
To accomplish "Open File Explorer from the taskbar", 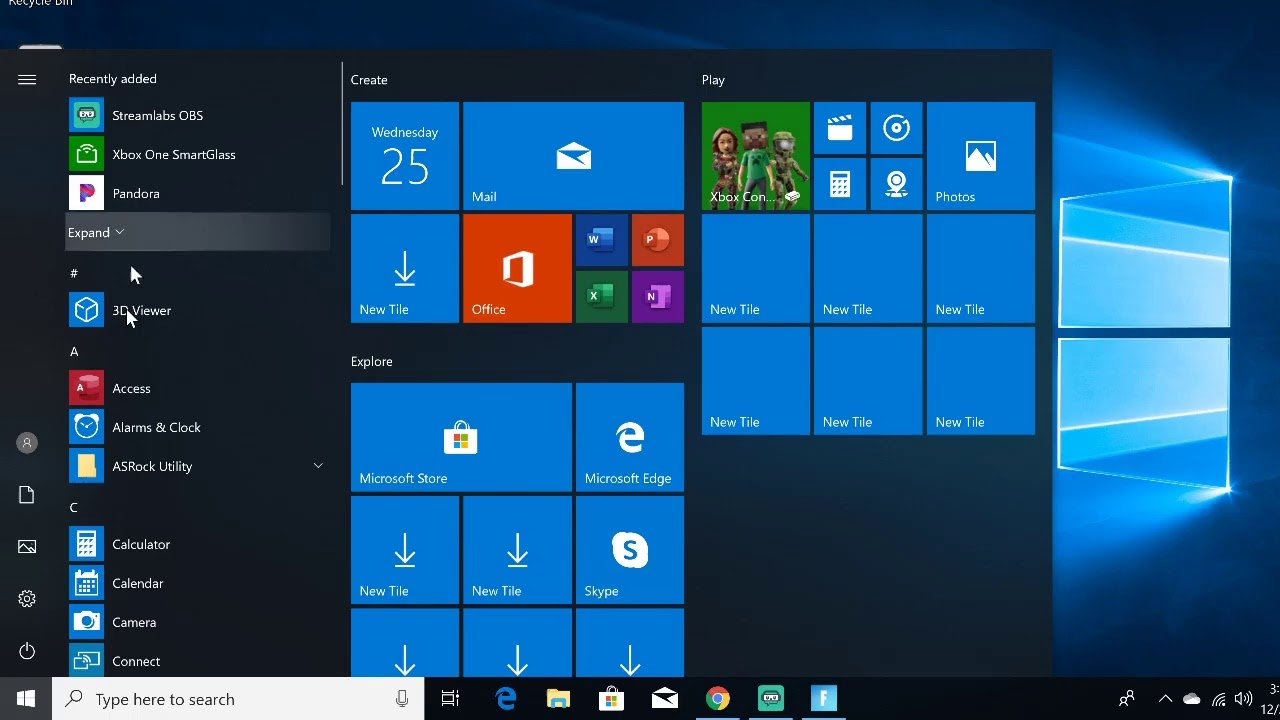I will coord(558,699).
